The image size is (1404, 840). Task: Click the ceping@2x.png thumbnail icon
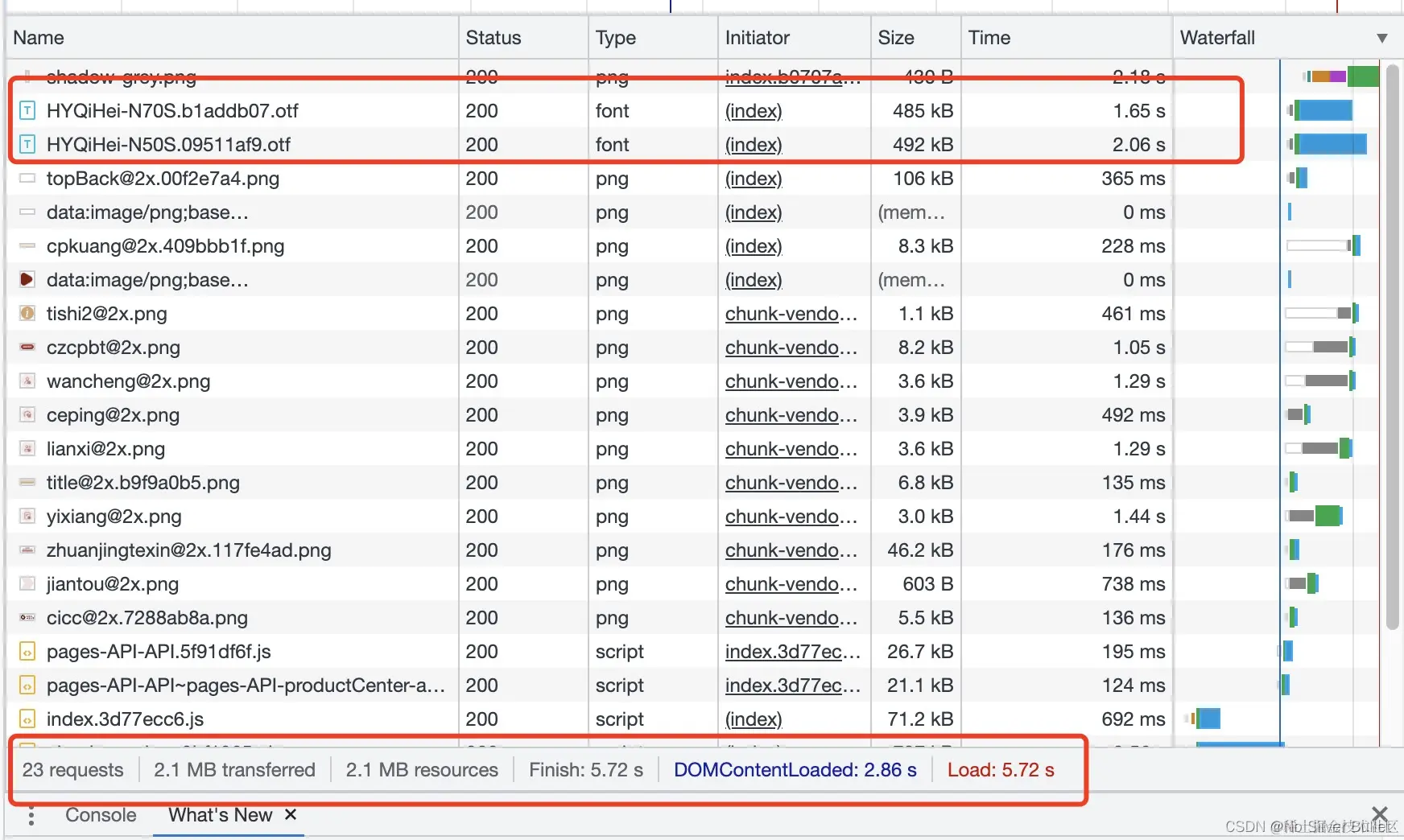click(27, 415)
